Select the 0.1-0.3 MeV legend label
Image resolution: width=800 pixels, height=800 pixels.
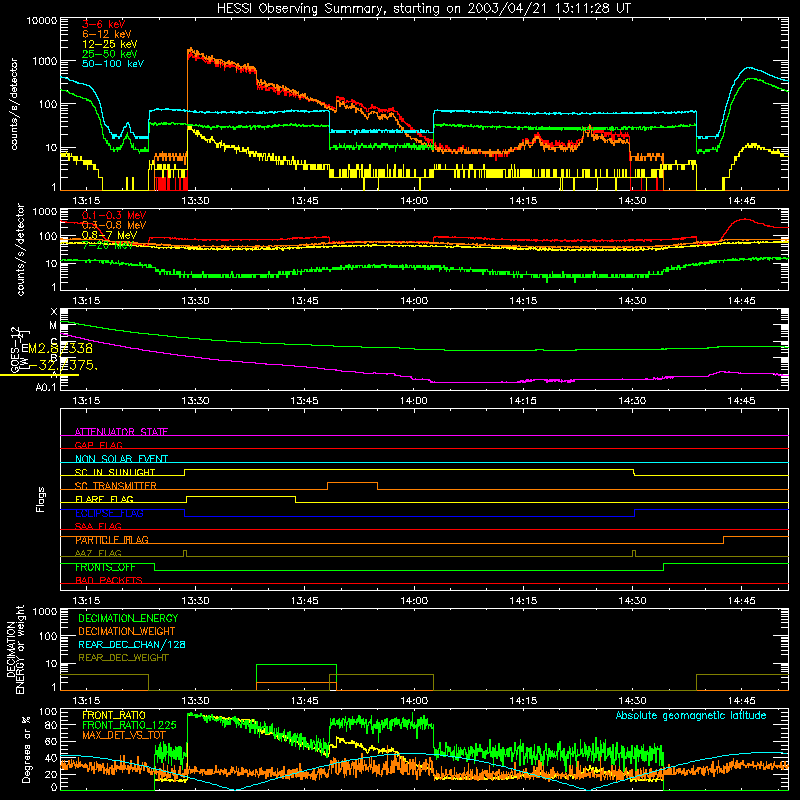click(x=114, y=215)
